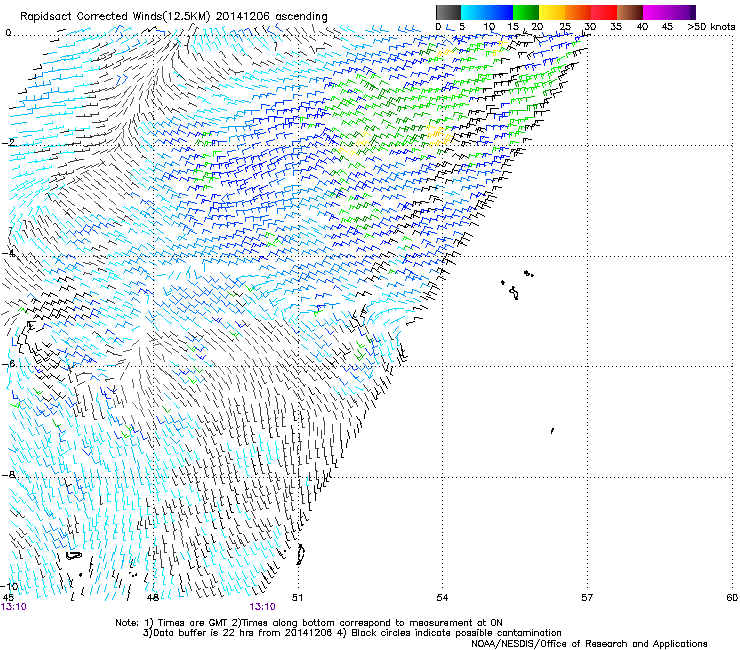This screenshot has width=740, height=650.
Task: Click the '35' legend scale label
Action: [616, 27]
